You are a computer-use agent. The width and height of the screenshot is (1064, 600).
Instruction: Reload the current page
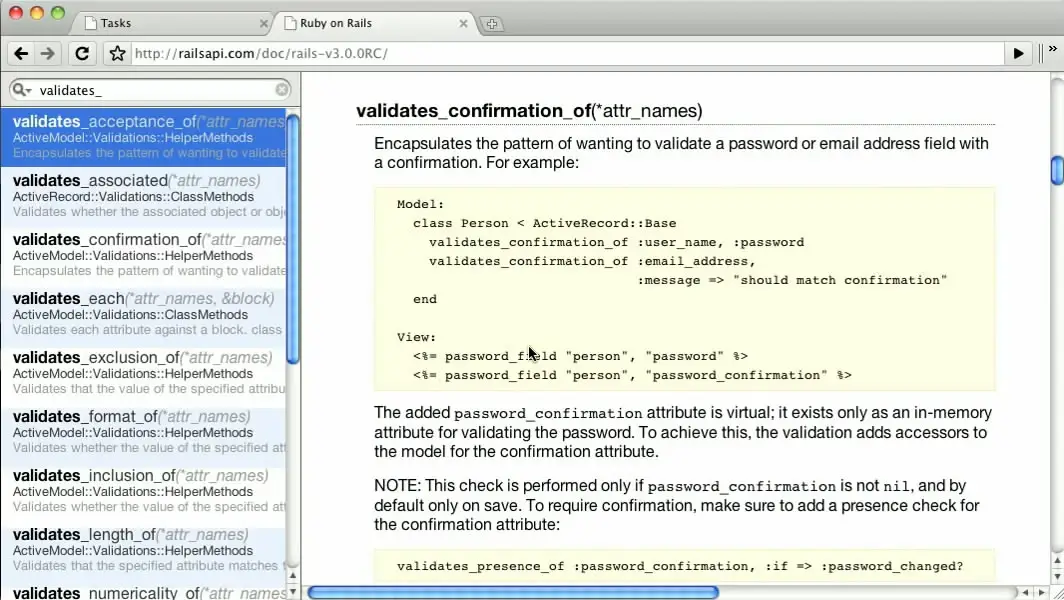(82, 54)
